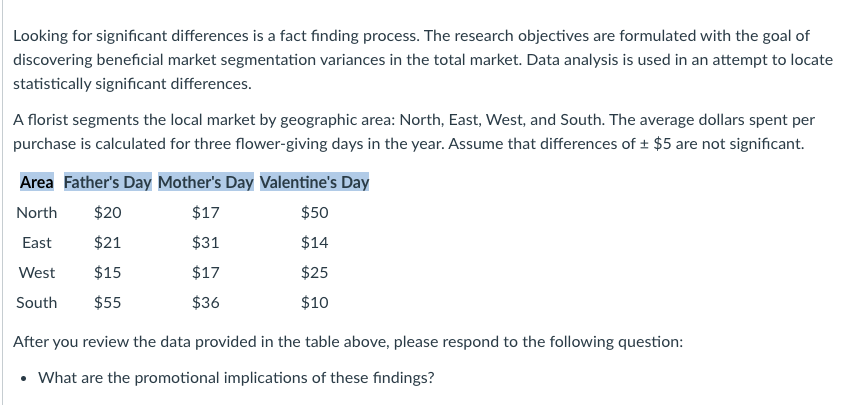Click East's Mother's Day value $31

click(x=206, y=243)
